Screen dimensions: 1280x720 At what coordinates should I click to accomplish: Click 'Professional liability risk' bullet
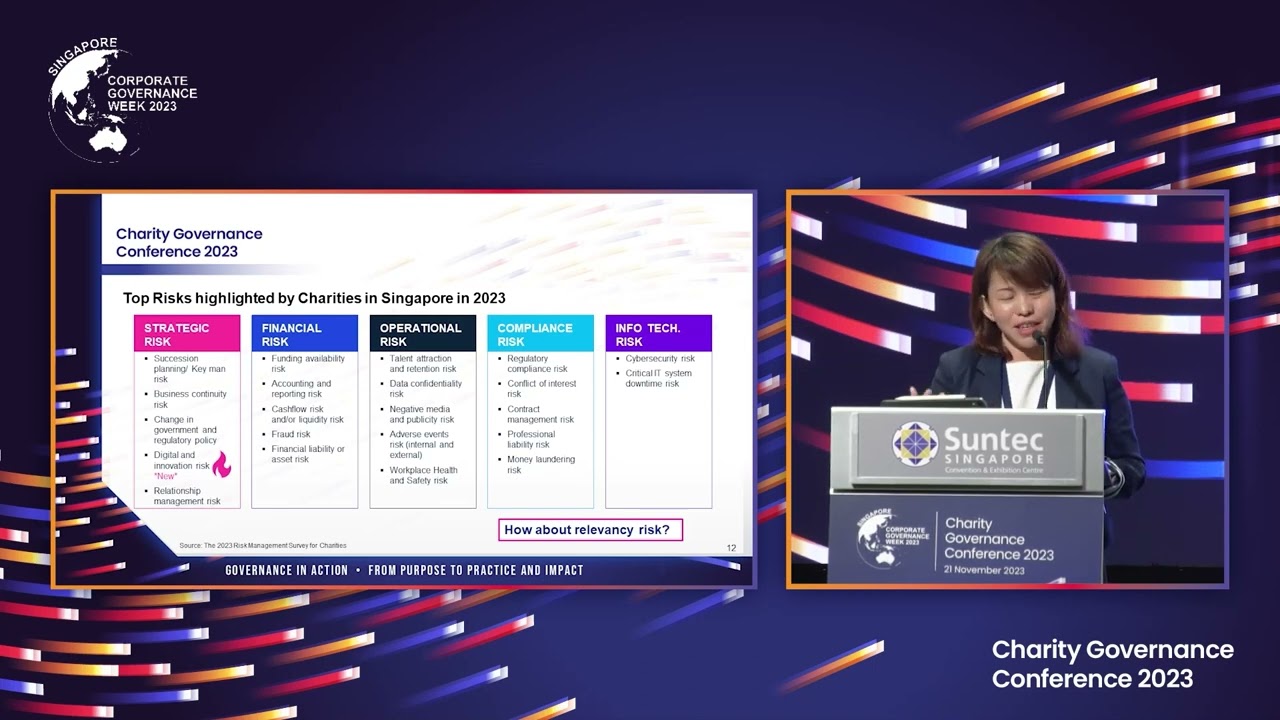[531, 440]
